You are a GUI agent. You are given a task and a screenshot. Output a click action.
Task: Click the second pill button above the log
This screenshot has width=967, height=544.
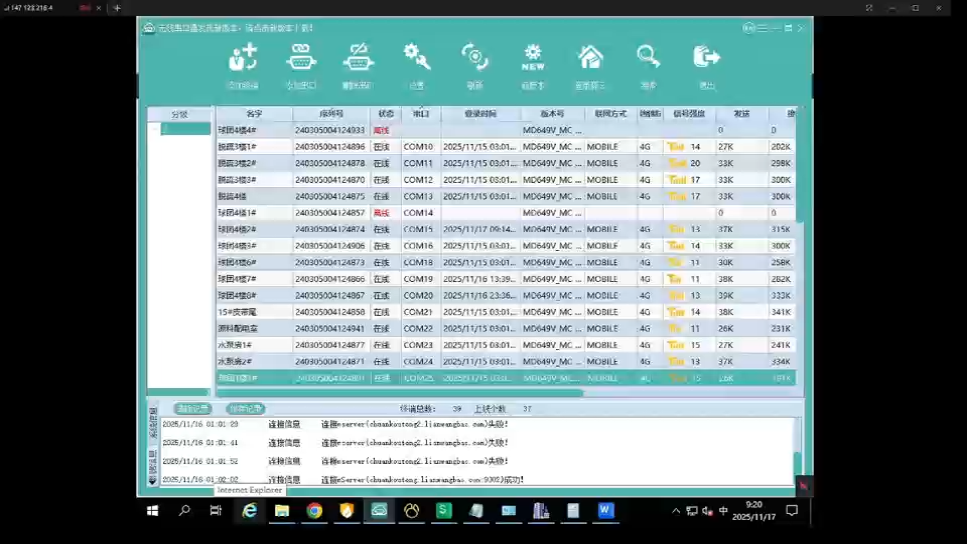[245, 408]
